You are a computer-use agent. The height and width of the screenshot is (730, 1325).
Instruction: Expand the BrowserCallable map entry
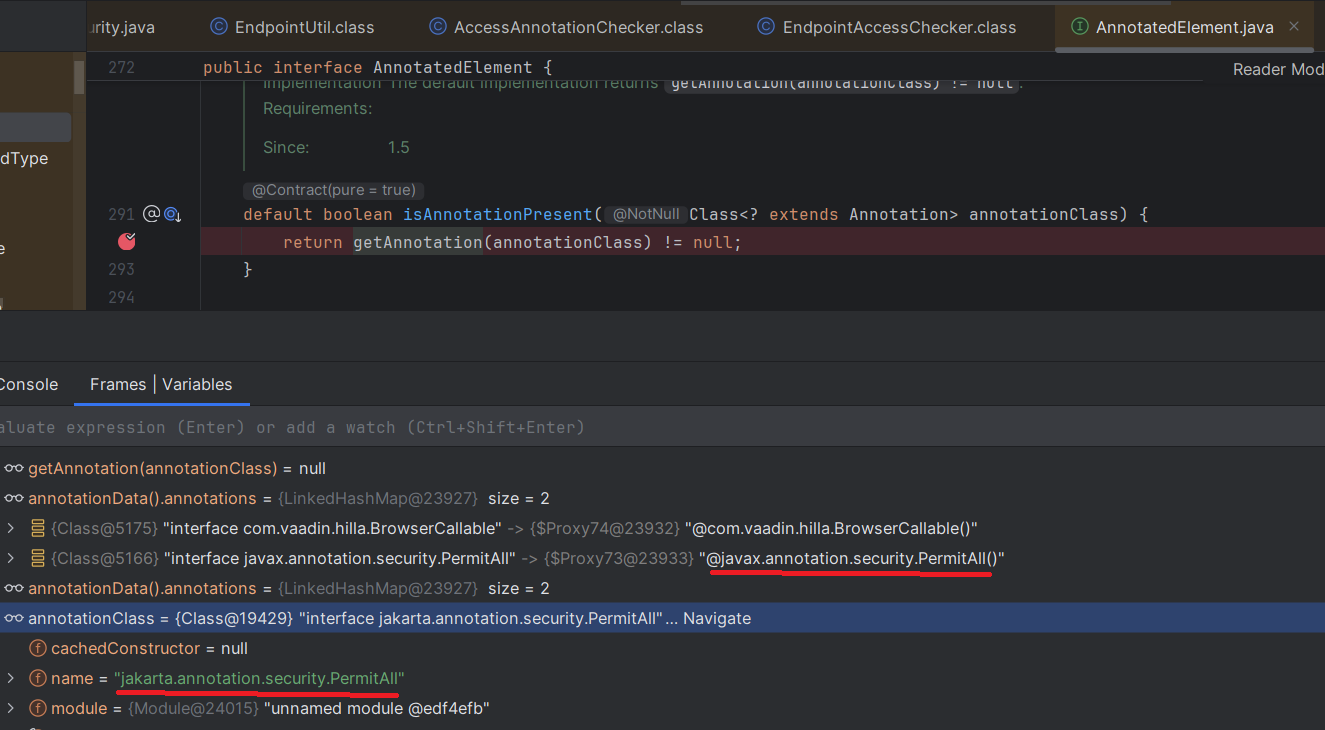coord(11,528)
